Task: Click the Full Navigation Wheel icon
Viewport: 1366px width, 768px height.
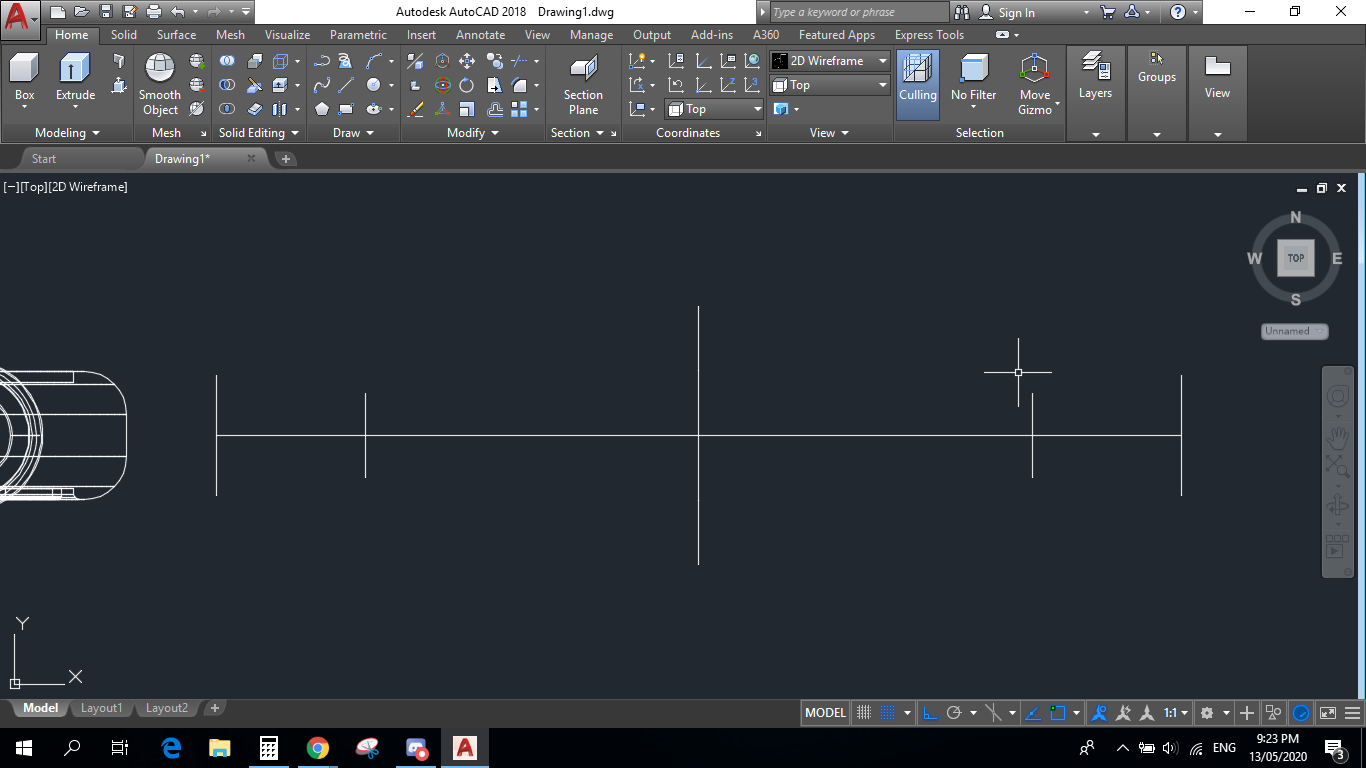Action: pos(1338,397)
